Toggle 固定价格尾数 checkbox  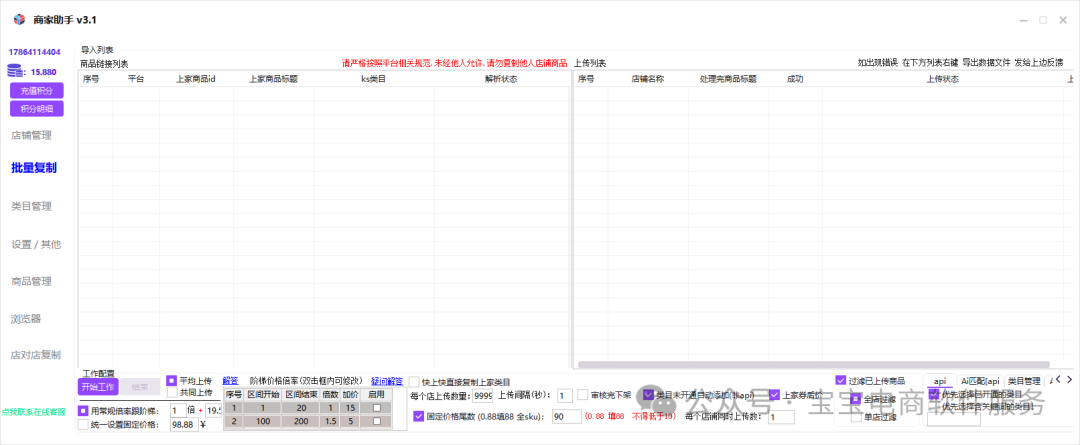point(419,416)
